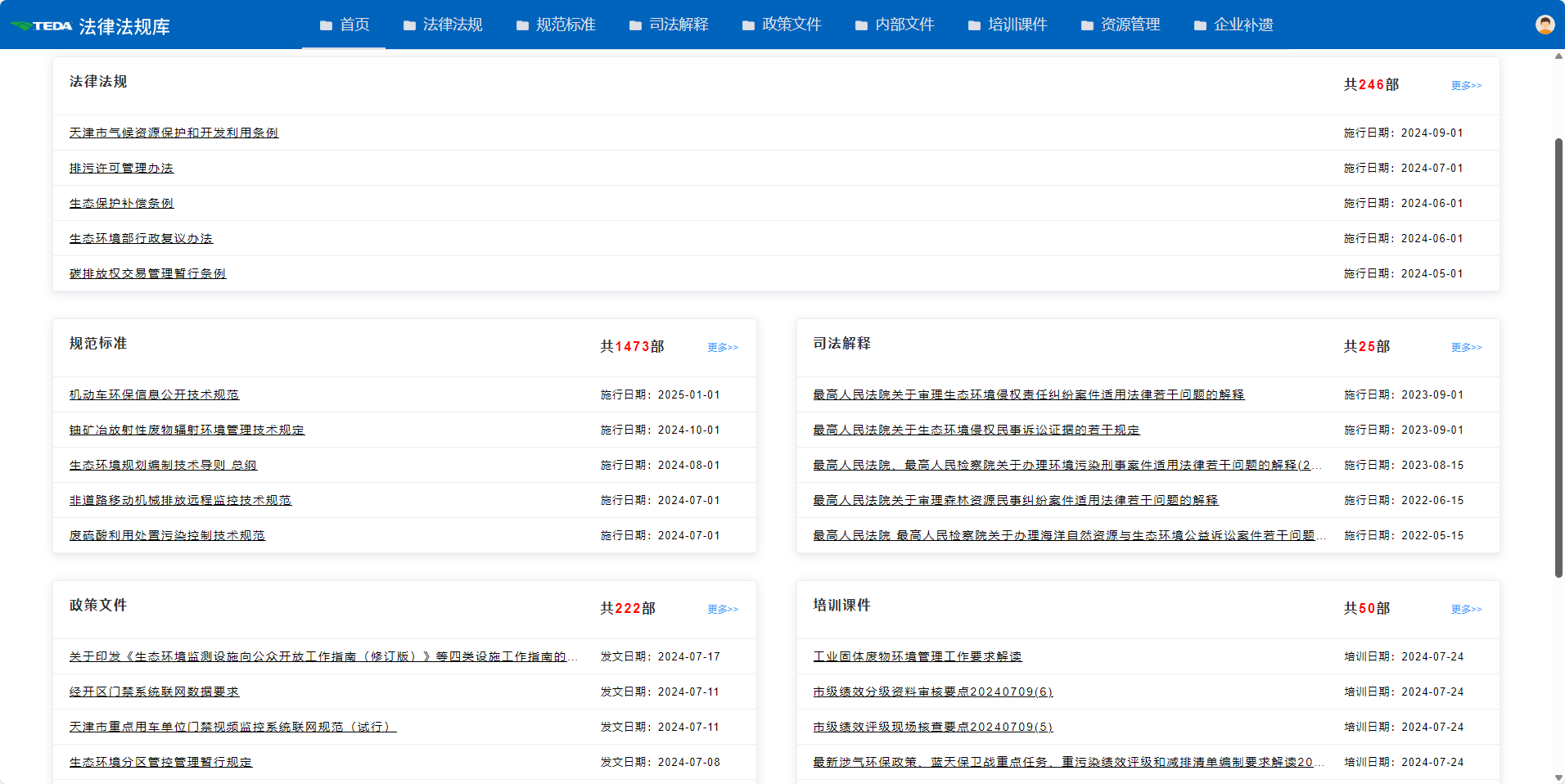Click 更多>> in the 规范标准 section
The width and height of the screenshot is (1565, 784).
[x=723, y=347]
